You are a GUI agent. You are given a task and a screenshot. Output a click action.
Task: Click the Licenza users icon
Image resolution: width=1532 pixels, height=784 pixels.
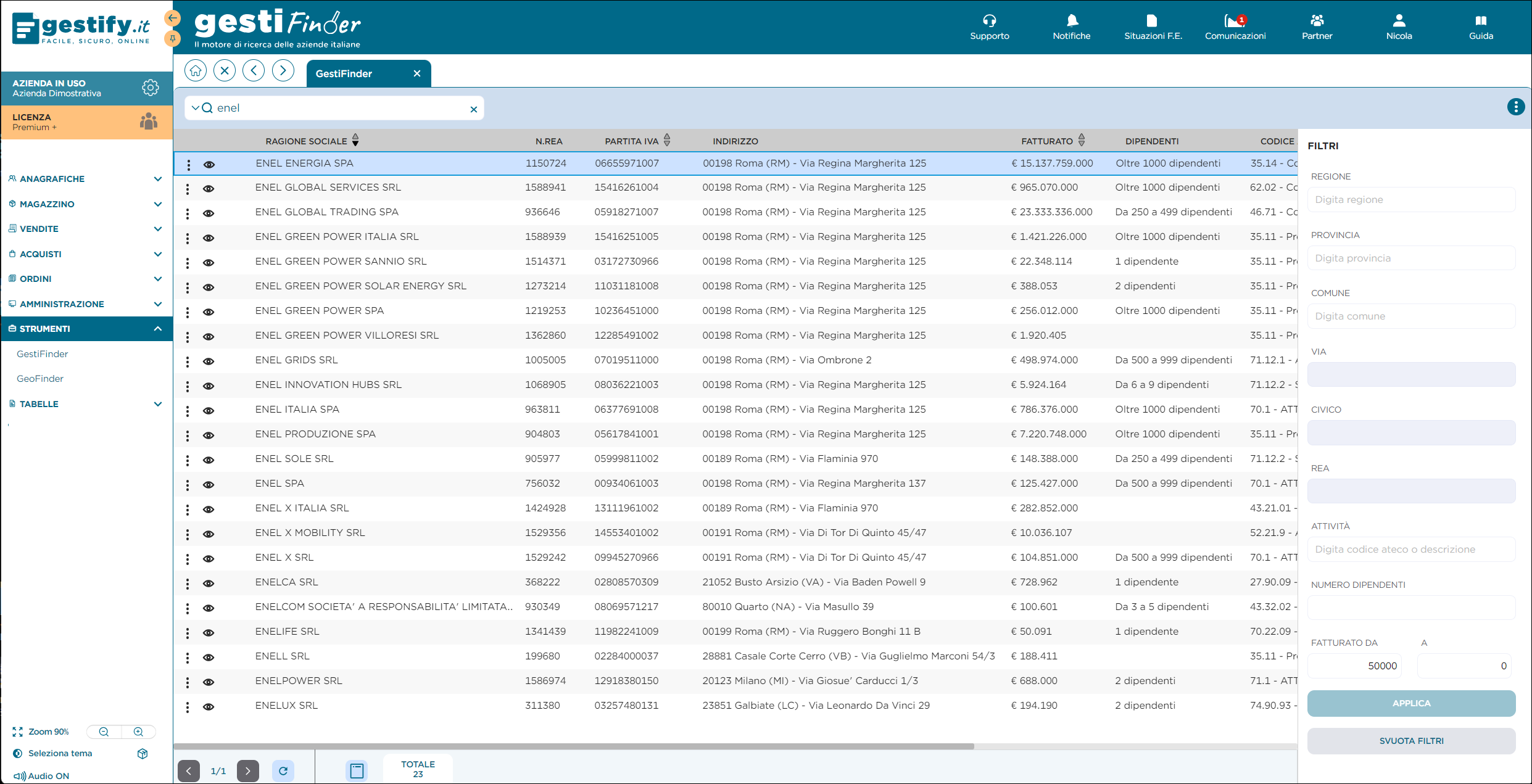tap(149, 122)
